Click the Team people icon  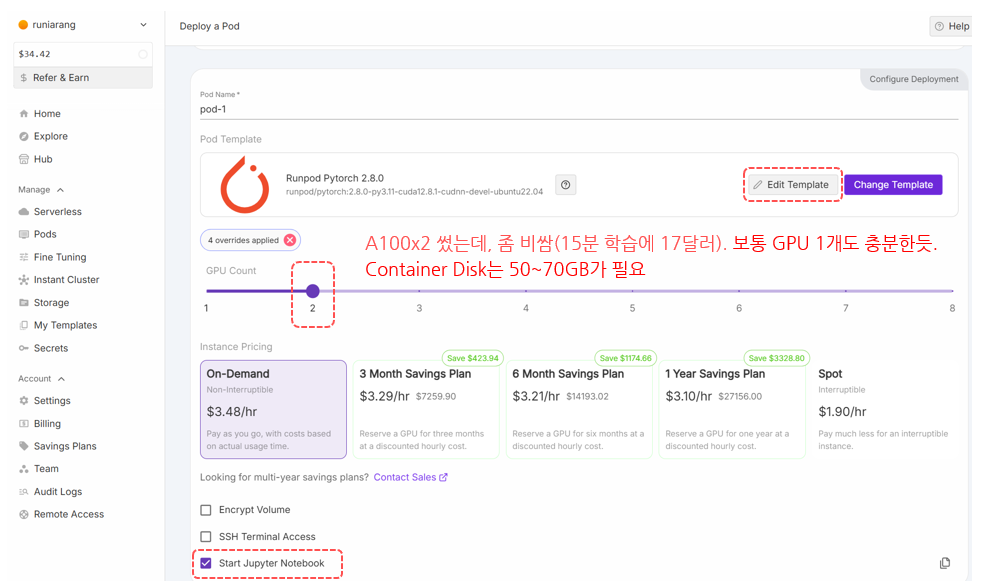24,468
